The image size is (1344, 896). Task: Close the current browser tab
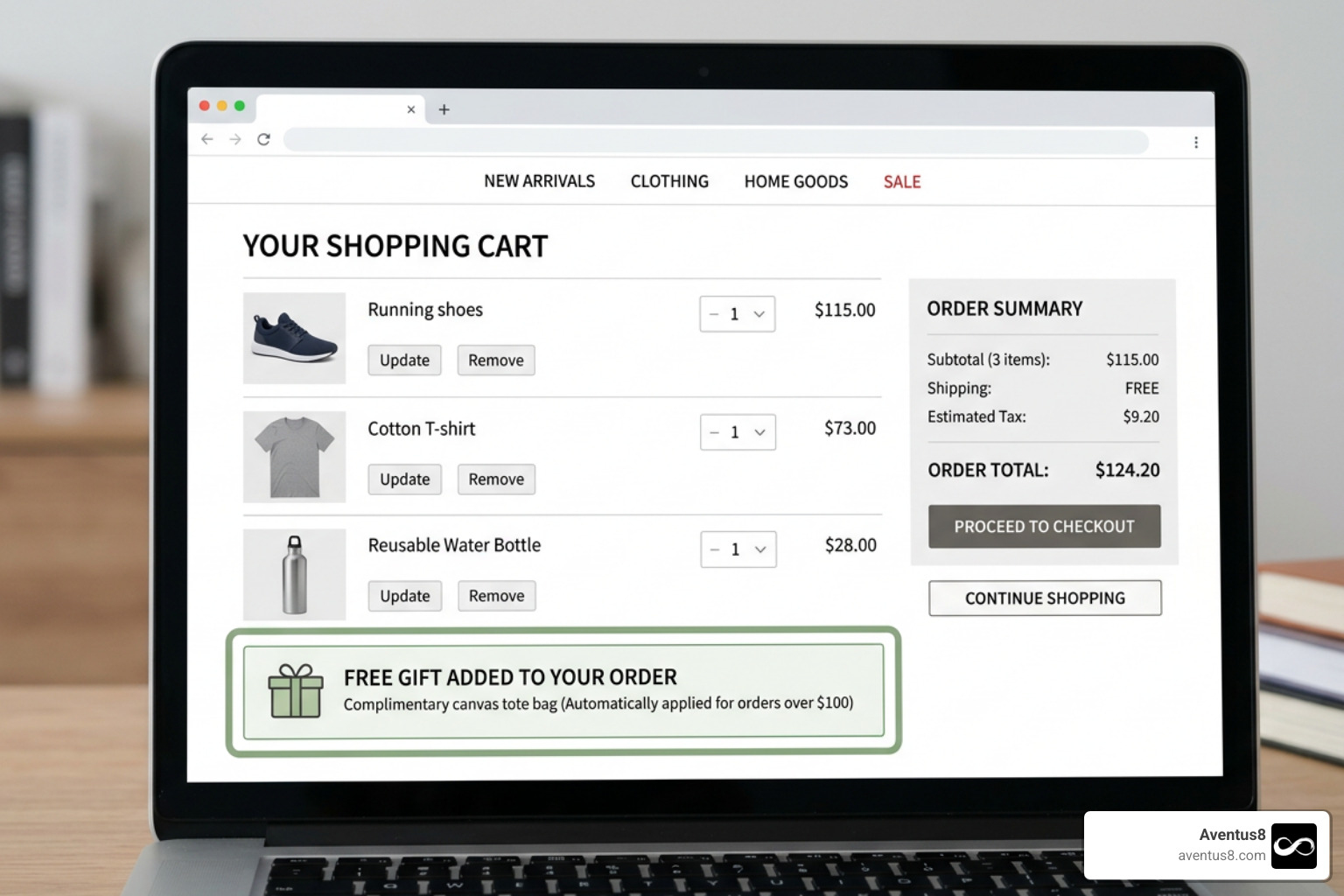[411, 109]
